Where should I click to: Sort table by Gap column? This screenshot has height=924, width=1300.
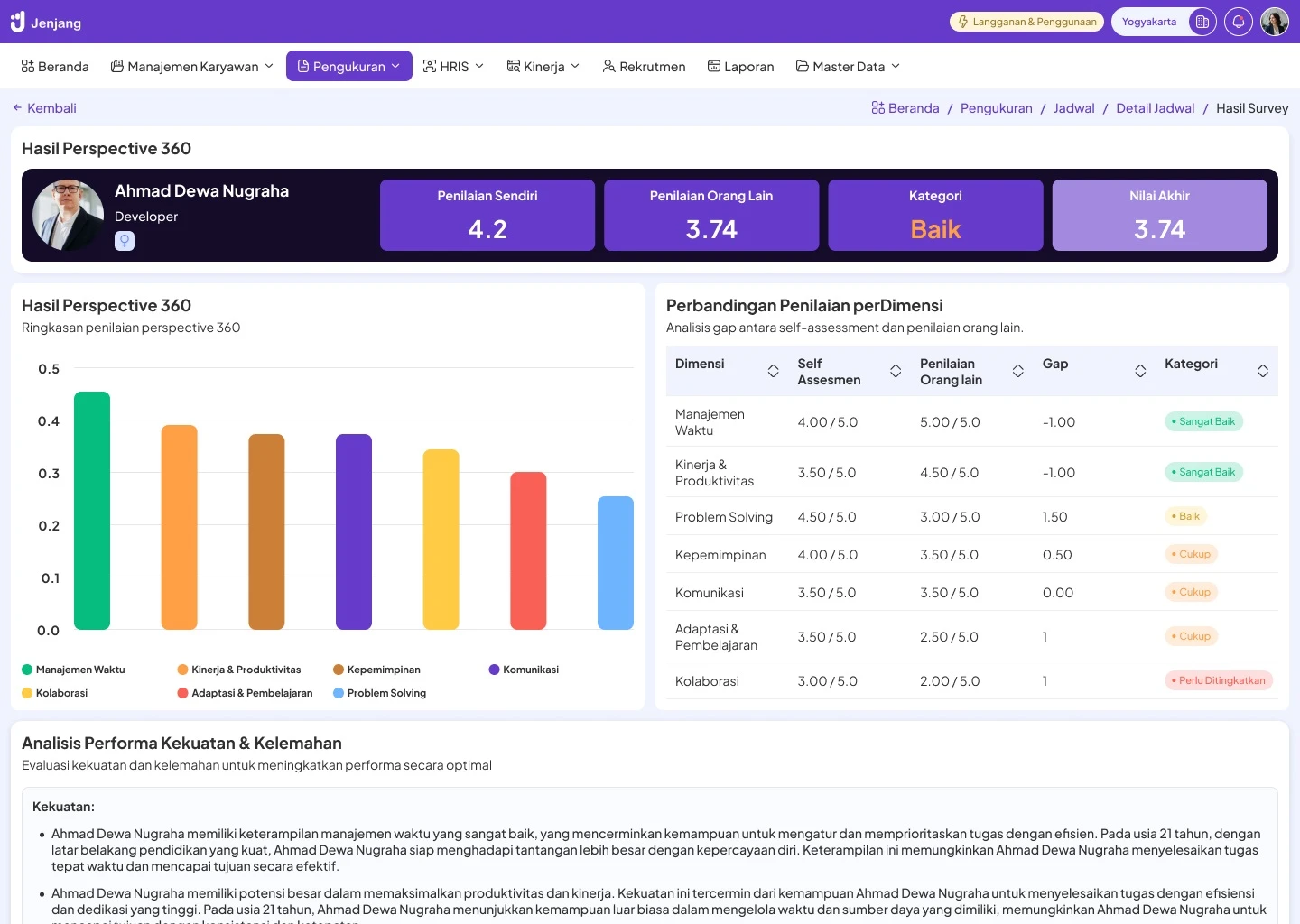click(1140, 371)
